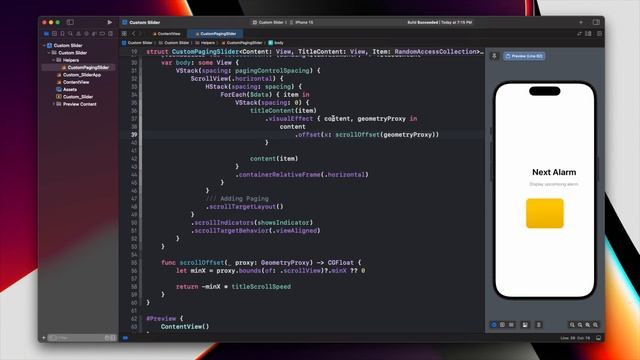Go back in editor history
The width and height of the screenshot is (640, 360).
click(x=133, y=33)
